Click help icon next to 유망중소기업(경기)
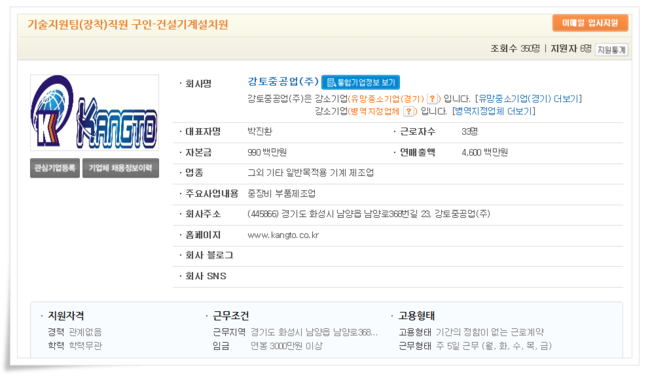 [432, 99]
